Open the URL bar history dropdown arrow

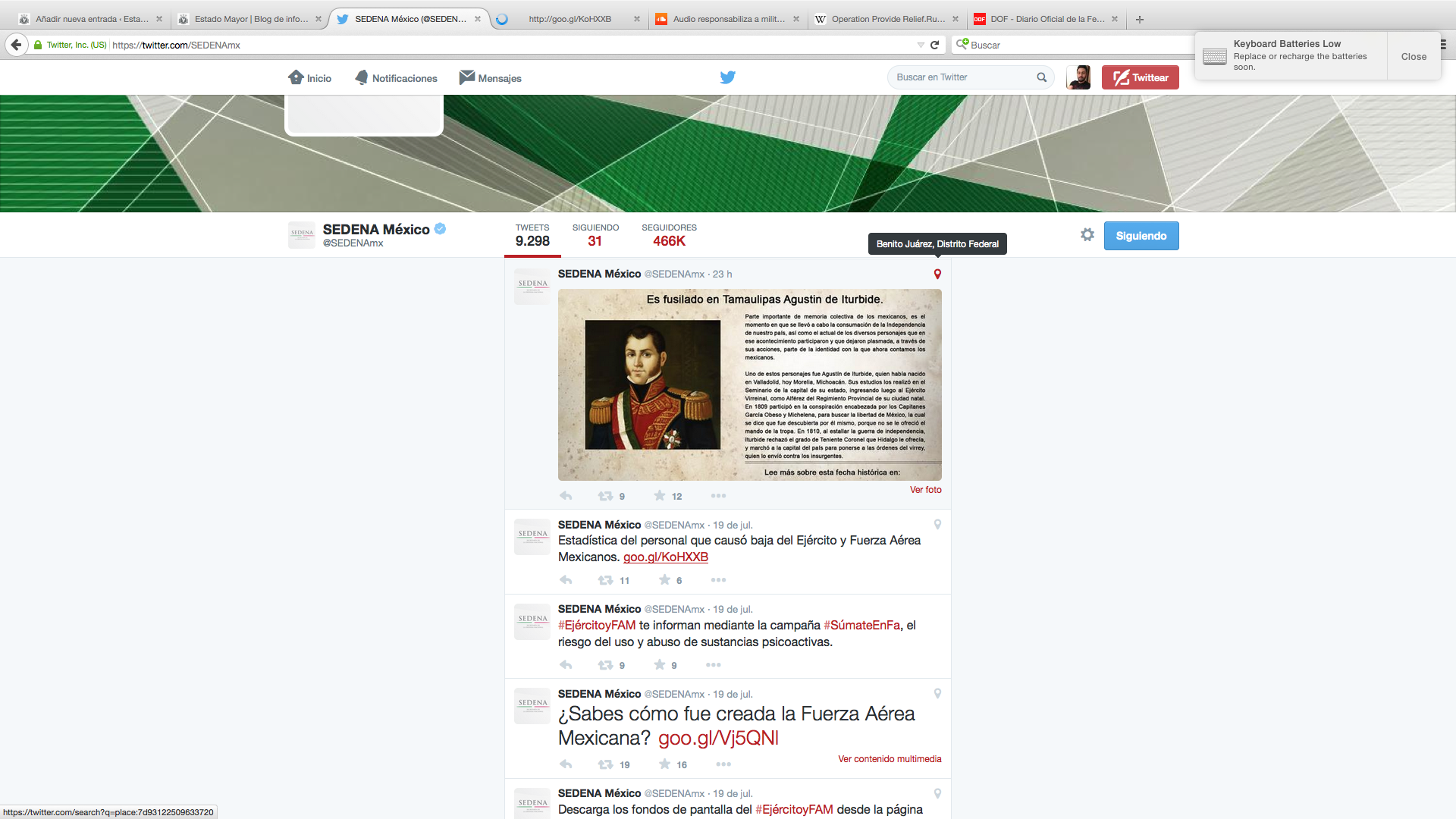(x=920, y=45)
